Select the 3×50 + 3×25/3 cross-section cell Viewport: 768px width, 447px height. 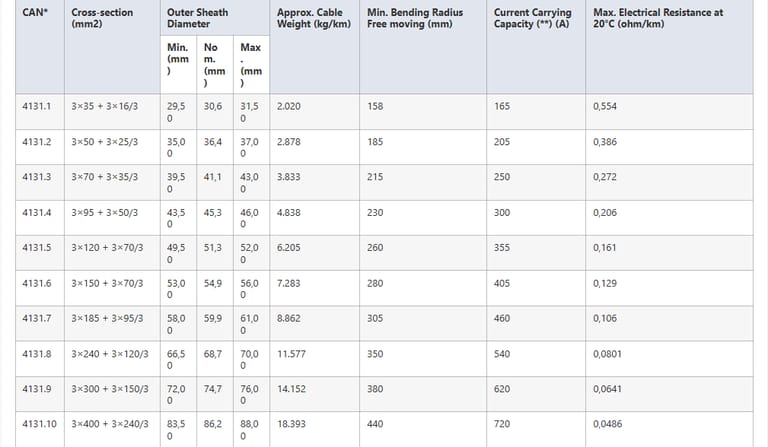(104, 142)
